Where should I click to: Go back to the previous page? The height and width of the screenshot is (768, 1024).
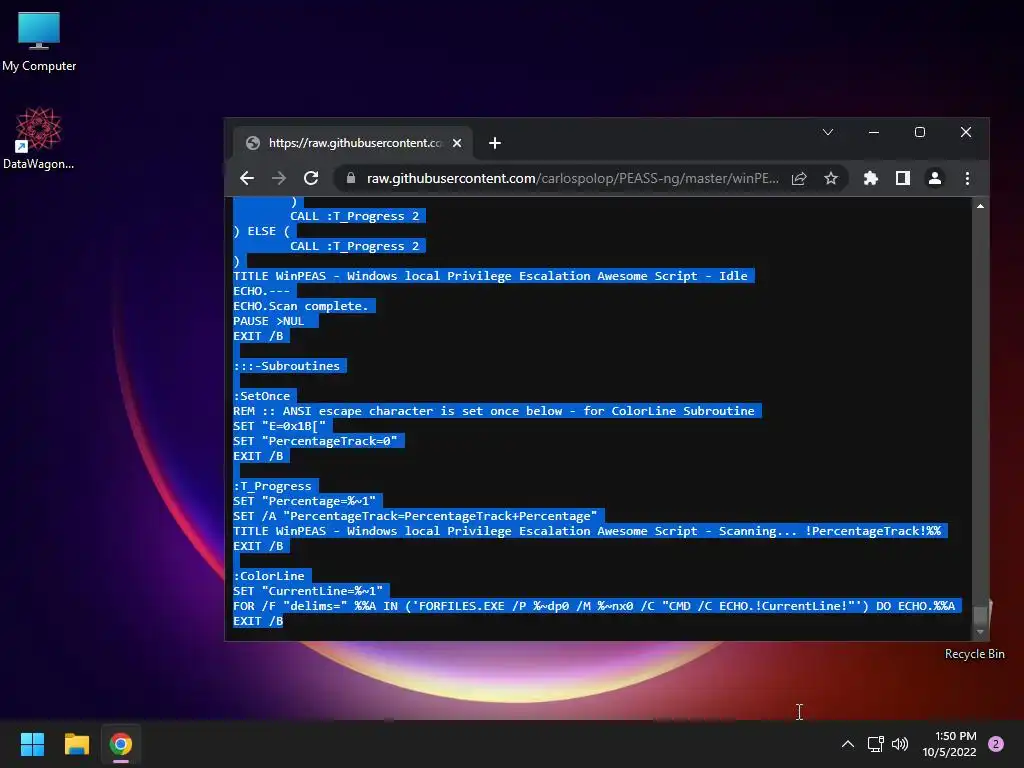pyautogui.click(x=247, y=178)
